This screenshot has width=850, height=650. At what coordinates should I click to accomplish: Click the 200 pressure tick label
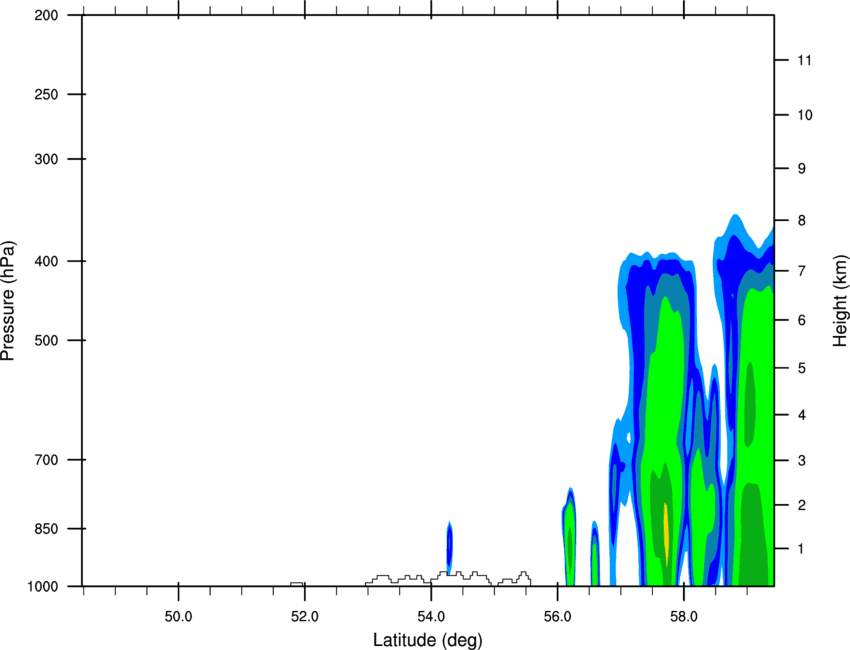click(46, 15)
